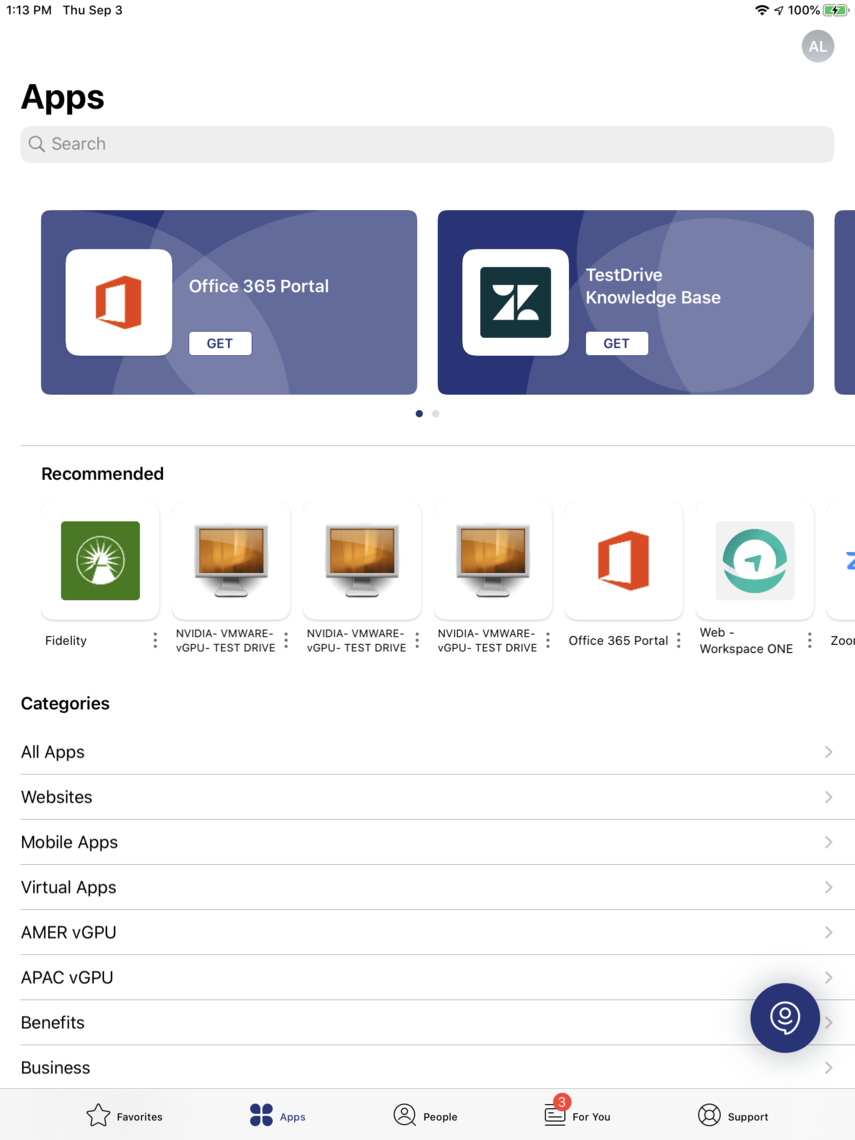
Task: Switch to the For You tab
Action: coord(577,1116)
